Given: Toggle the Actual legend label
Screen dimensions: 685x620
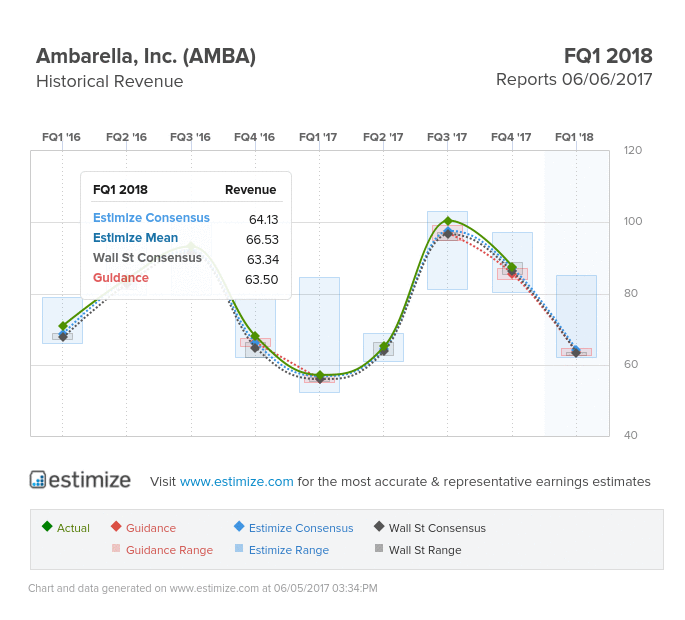Looking at the screenshot, I should [x=73, y=528].
